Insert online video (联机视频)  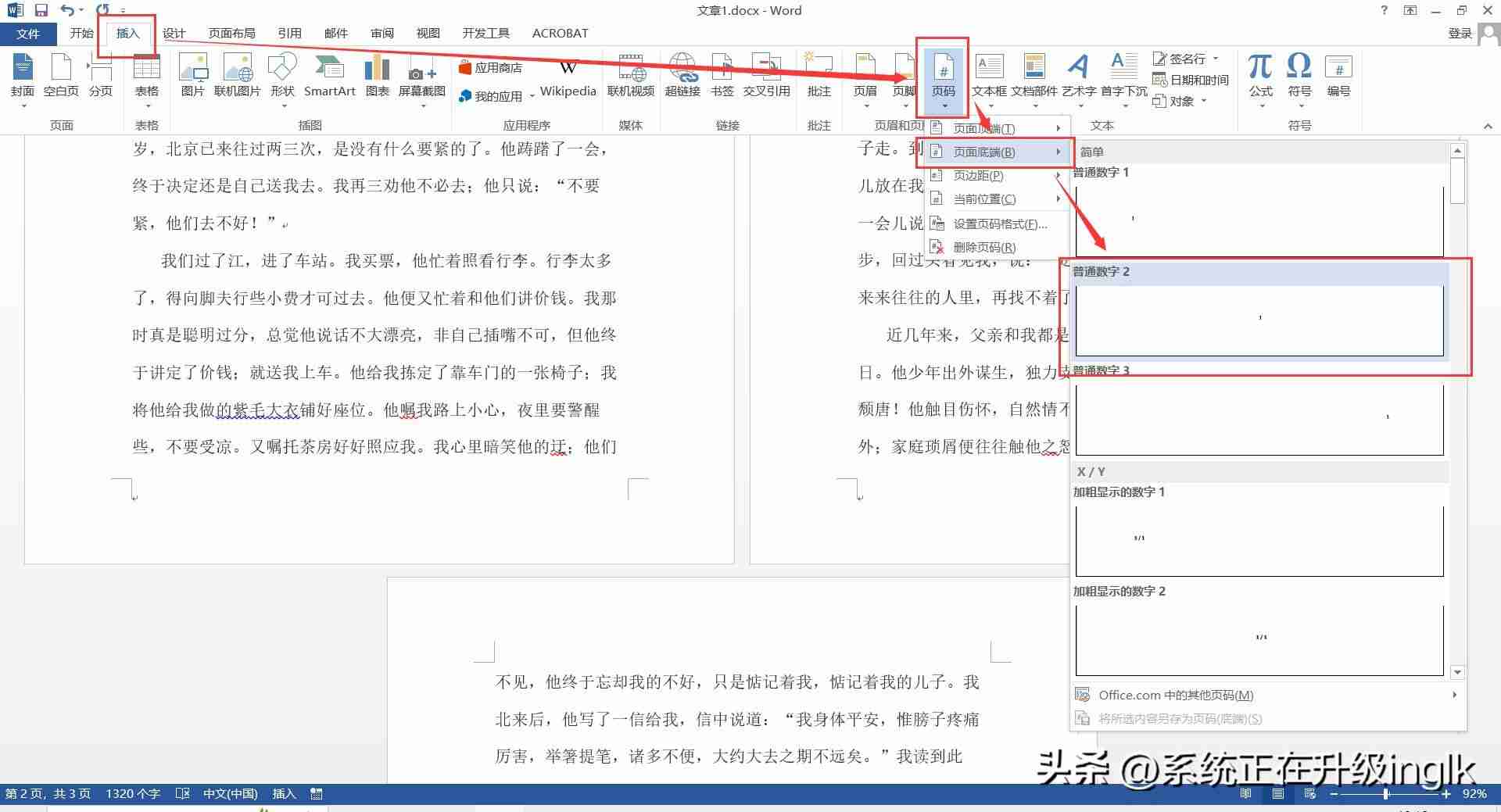[631, 77]
